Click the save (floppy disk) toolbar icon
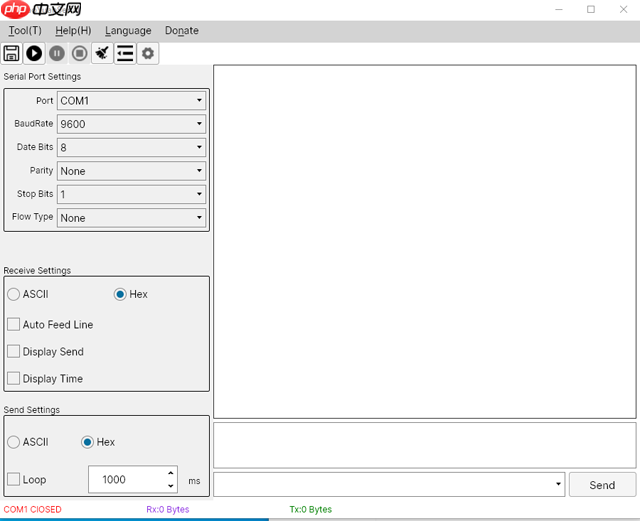The width and height of the screenshot is (640, 521). pyautogui.click(x=11, y=53)
